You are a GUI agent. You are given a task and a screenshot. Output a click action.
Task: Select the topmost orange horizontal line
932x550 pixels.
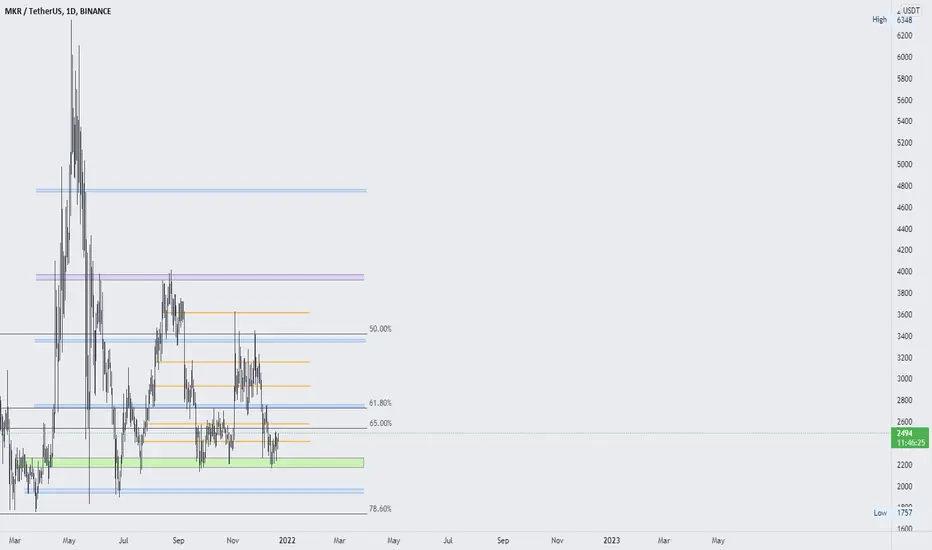[x=238, y=313]
